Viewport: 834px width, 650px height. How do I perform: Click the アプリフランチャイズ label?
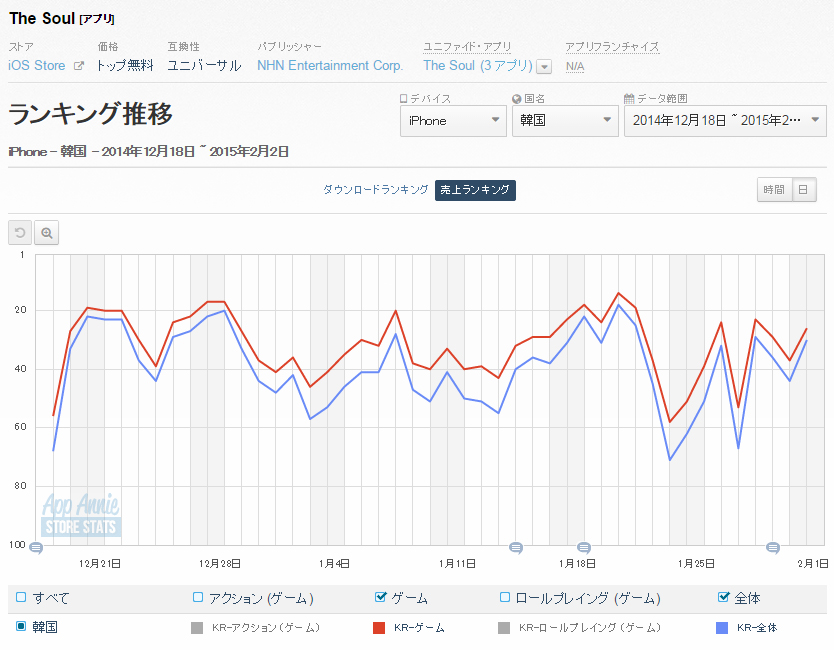(612, 47)
